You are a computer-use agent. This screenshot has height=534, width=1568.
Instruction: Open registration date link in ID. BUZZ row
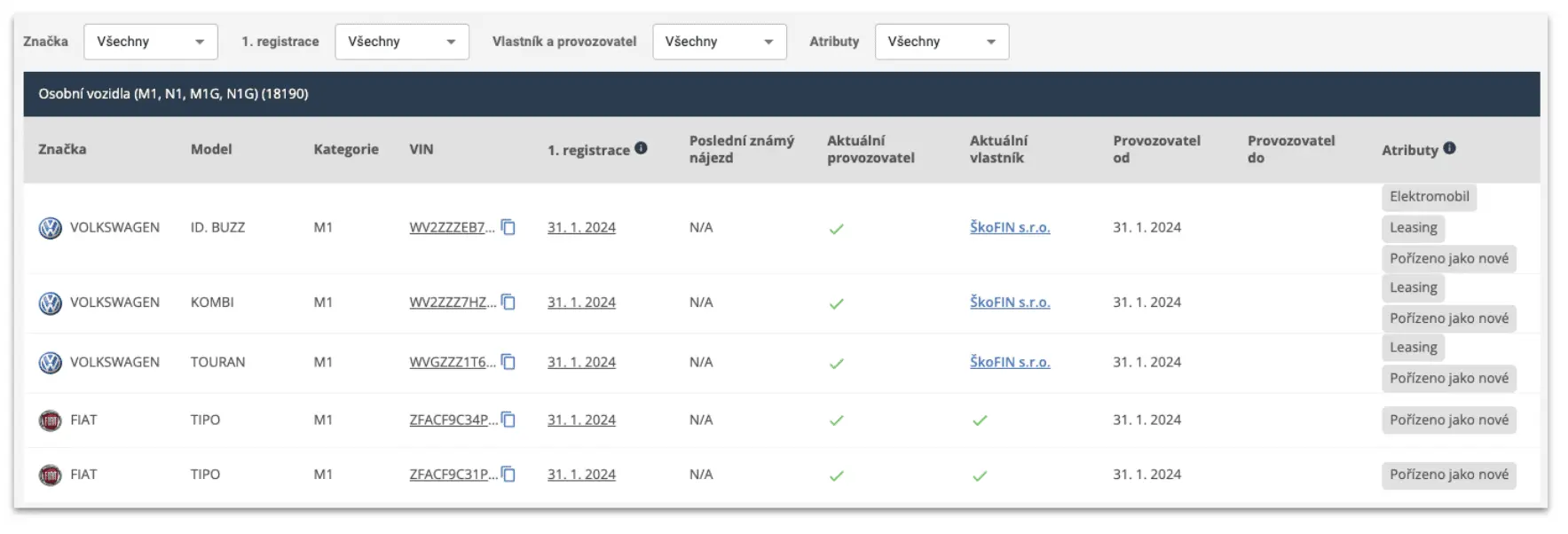tap(581, 227)
